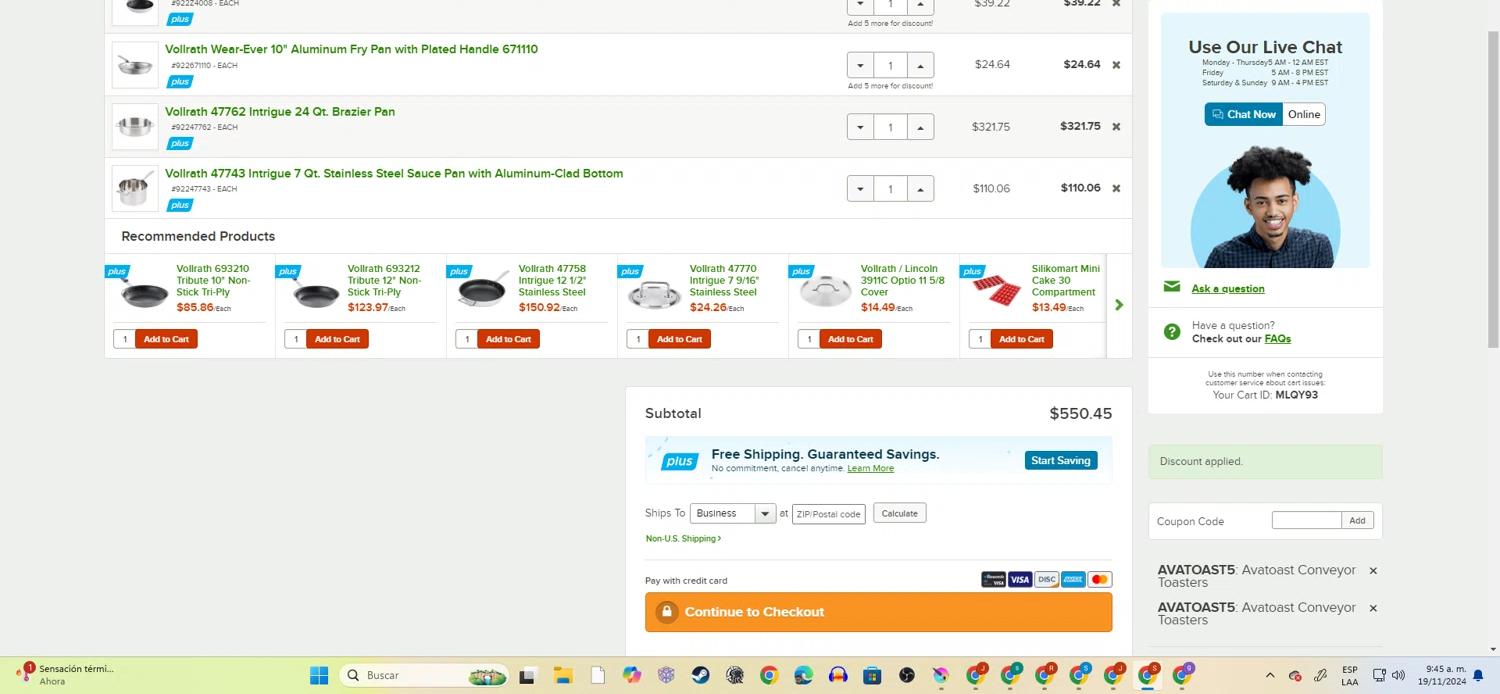Add Vollrath 47758 Intrigue 12 1/2" to cart

(x=508, y=339)
